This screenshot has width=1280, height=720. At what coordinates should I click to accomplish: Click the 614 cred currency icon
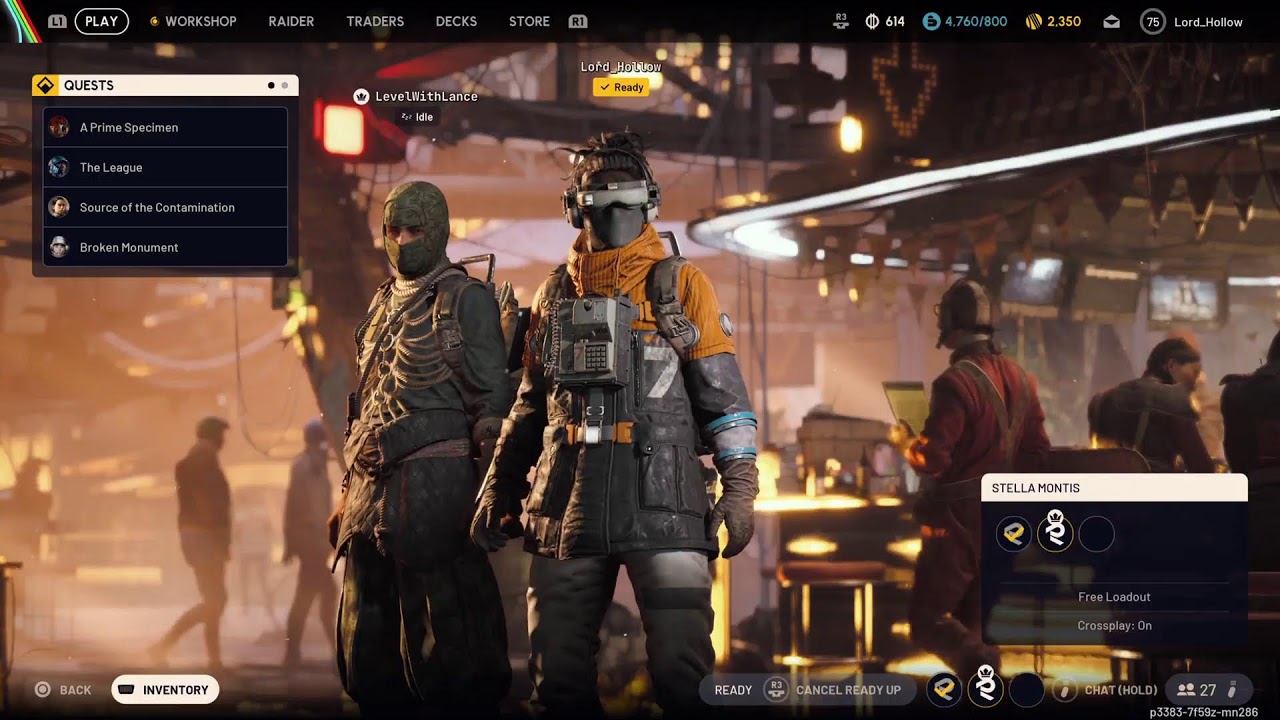coord(872,21)
